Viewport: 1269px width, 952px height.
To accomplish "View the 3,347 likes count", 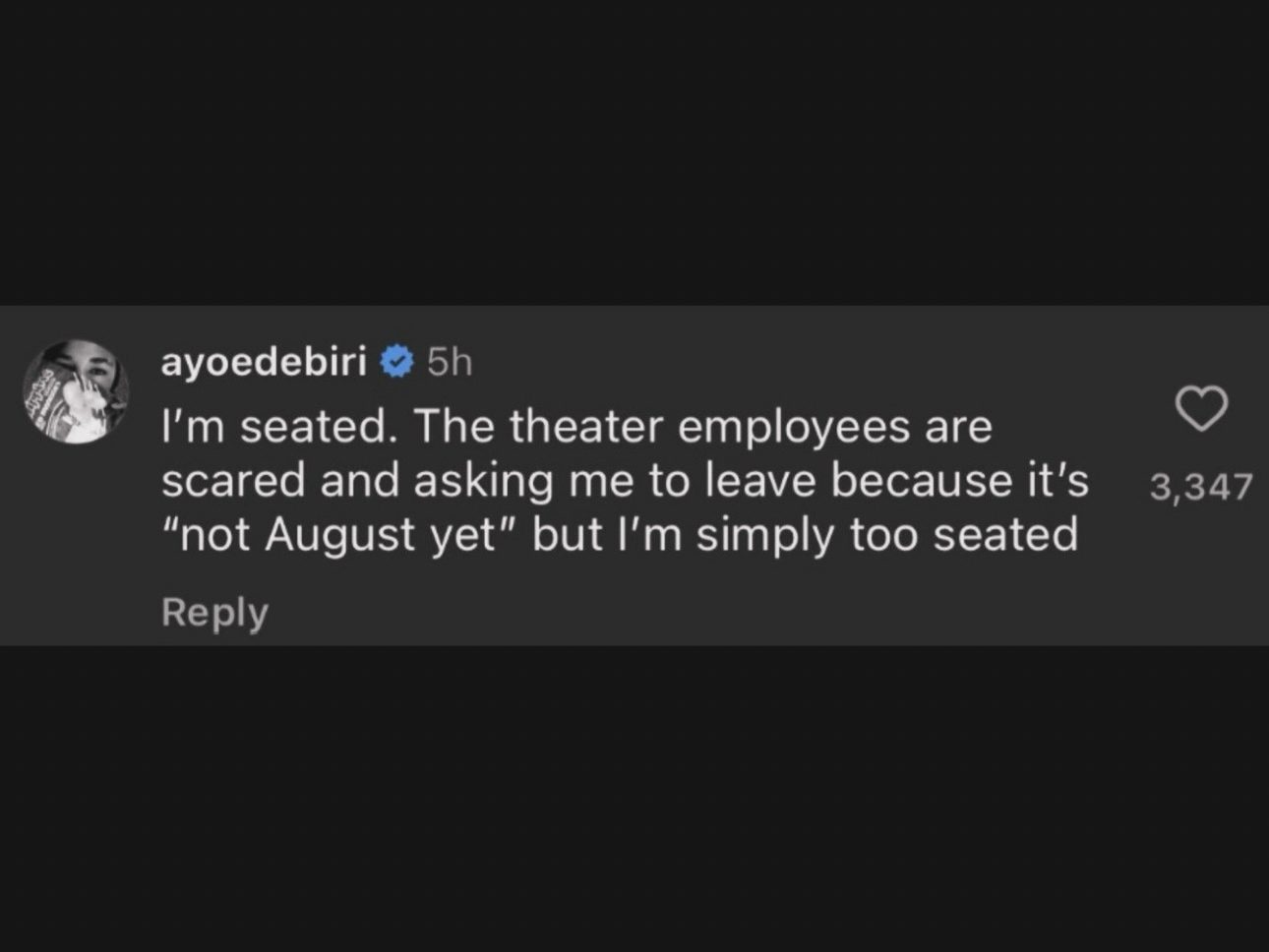I will [x=1201, y=487].
